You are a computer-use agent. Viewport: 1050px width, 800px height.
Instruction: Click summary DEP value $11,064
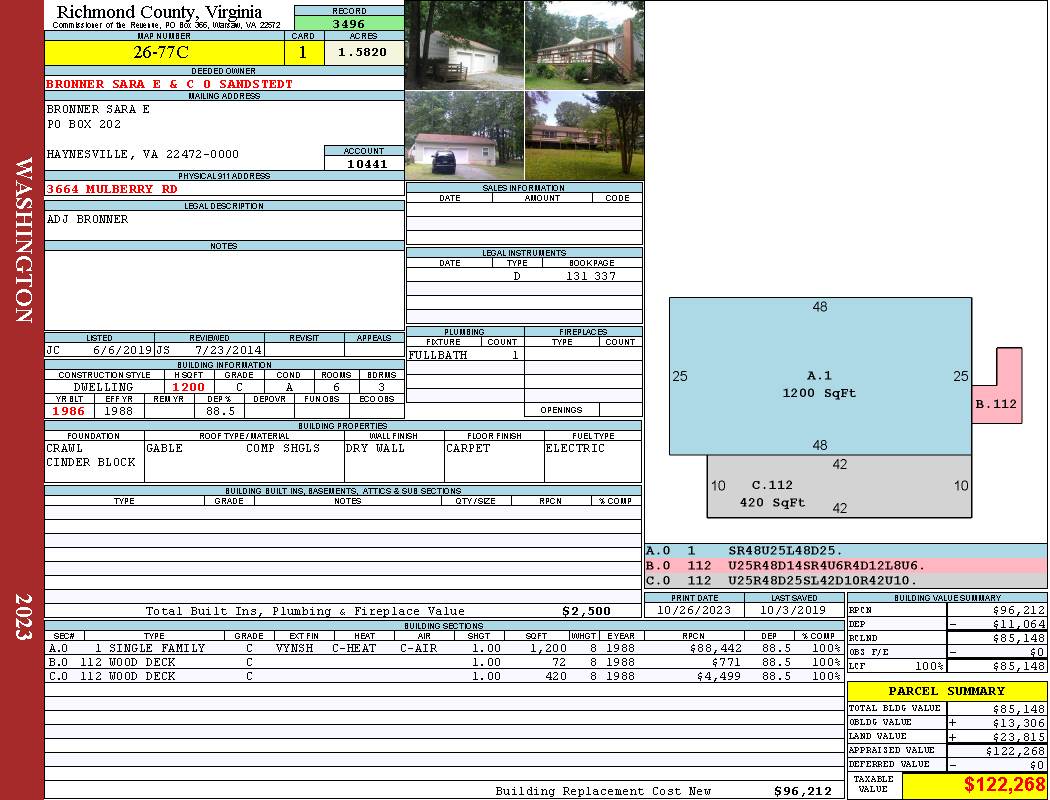pyautogui.click(x=1019, y=624)
